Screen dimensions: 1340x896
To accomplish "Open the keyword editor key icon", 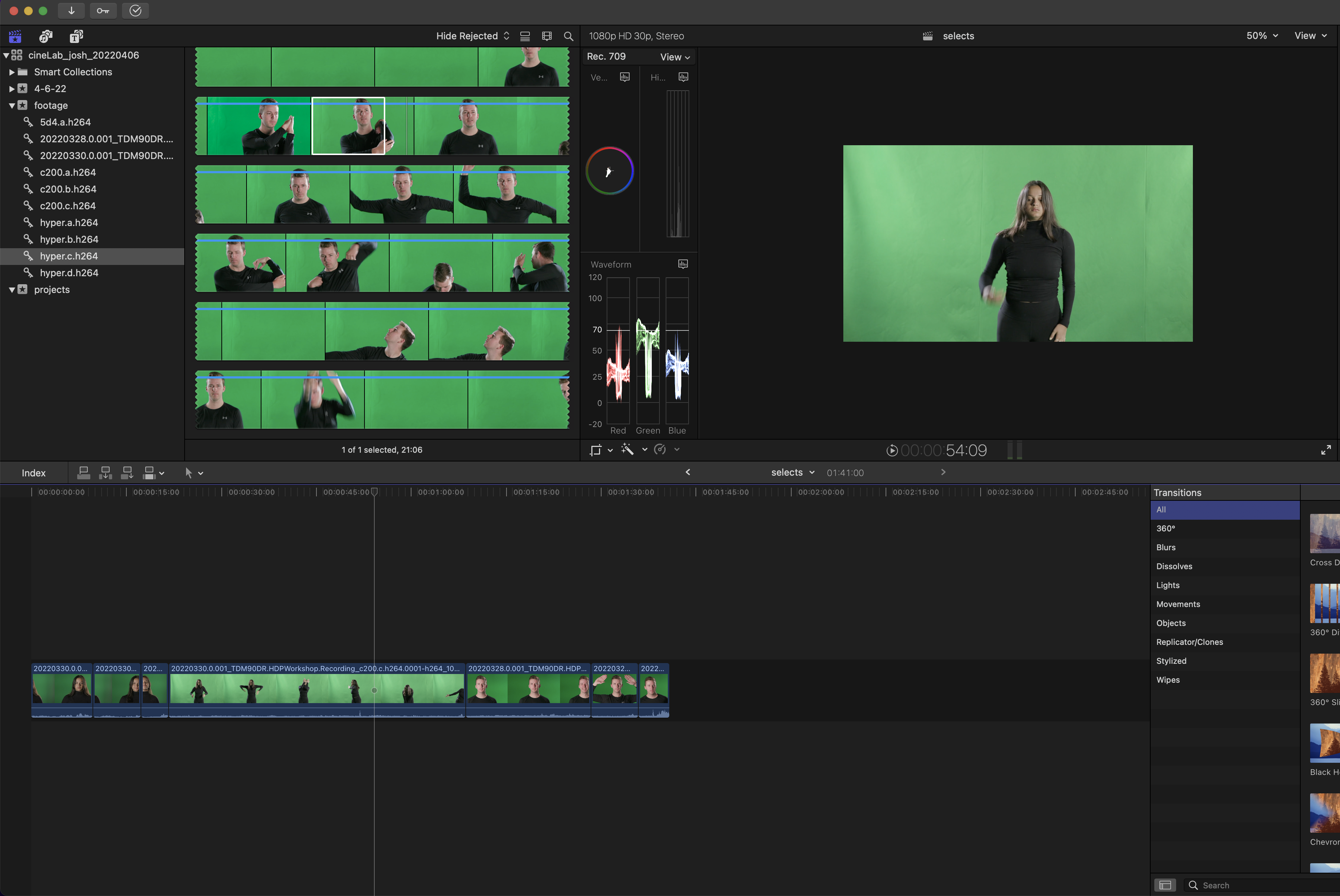I will (x=103, y=10).
